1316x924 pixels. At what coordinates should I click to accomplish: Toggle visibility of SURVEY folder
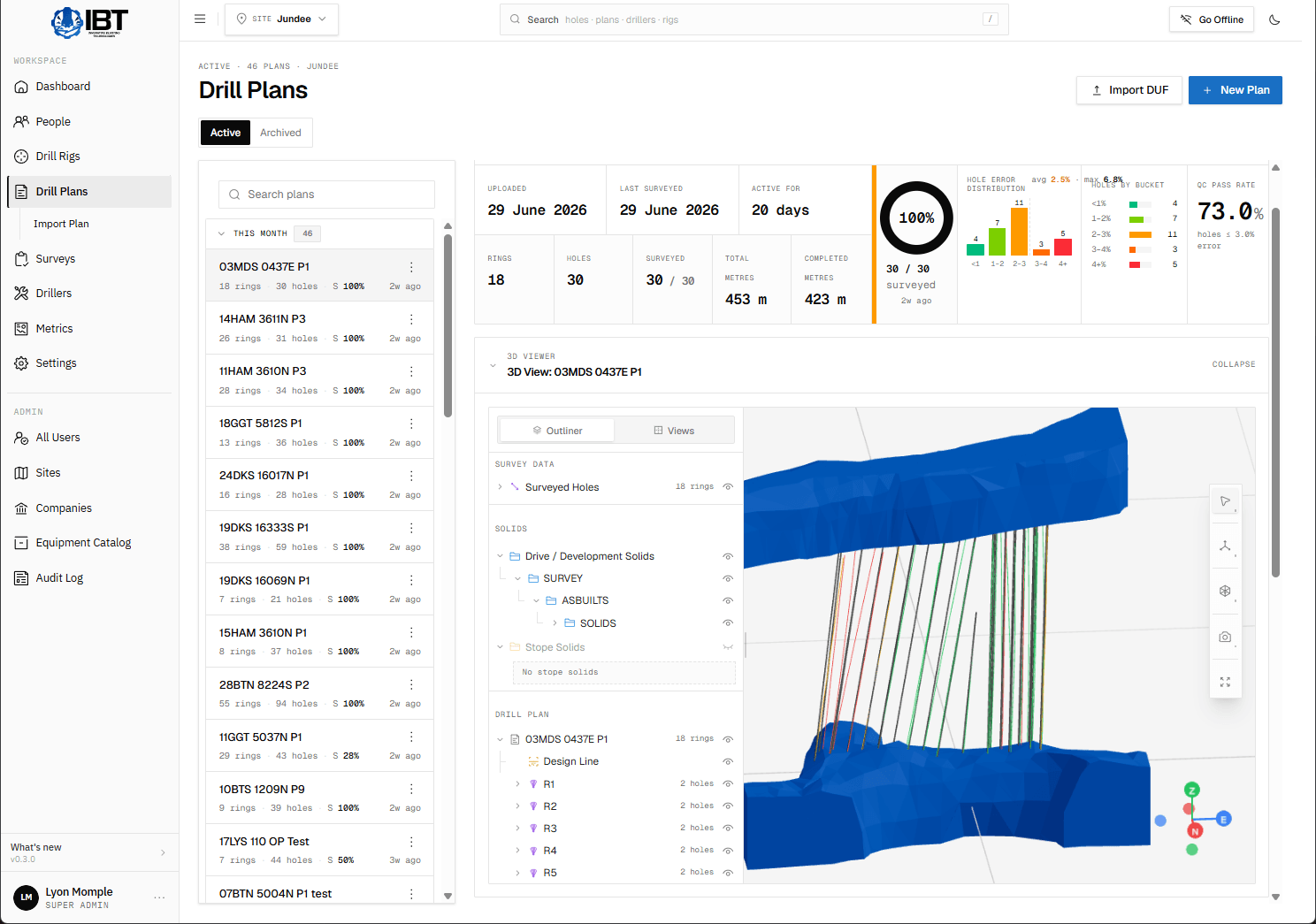(x=728, y=578)
